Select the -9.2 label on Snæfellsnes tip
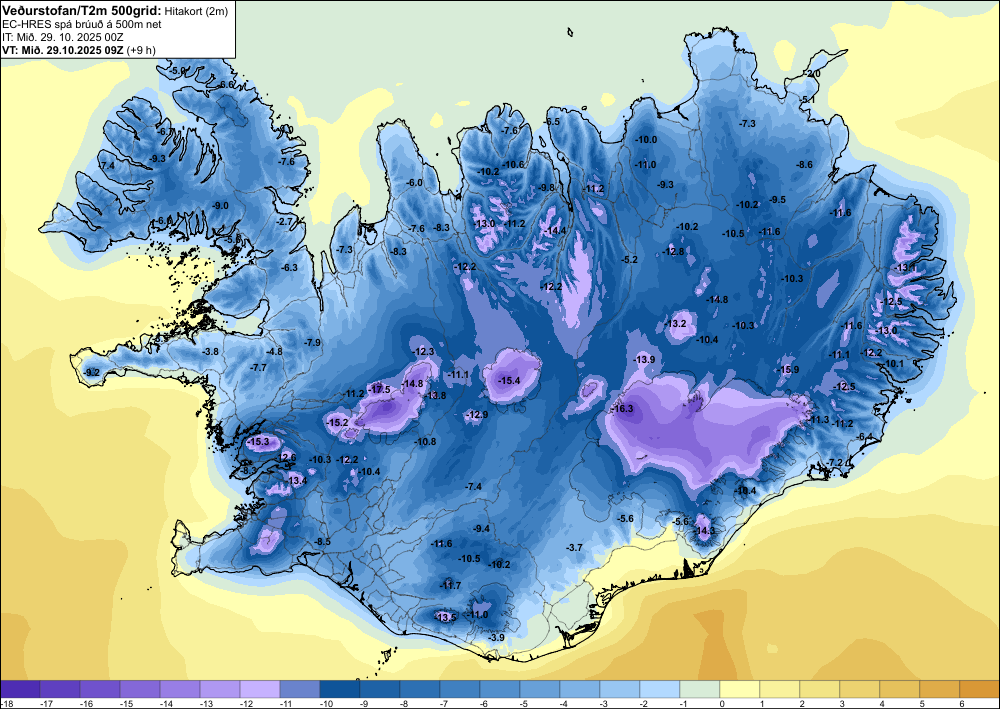The height and width of the screenshot is (709, 1000). (92, 372)
